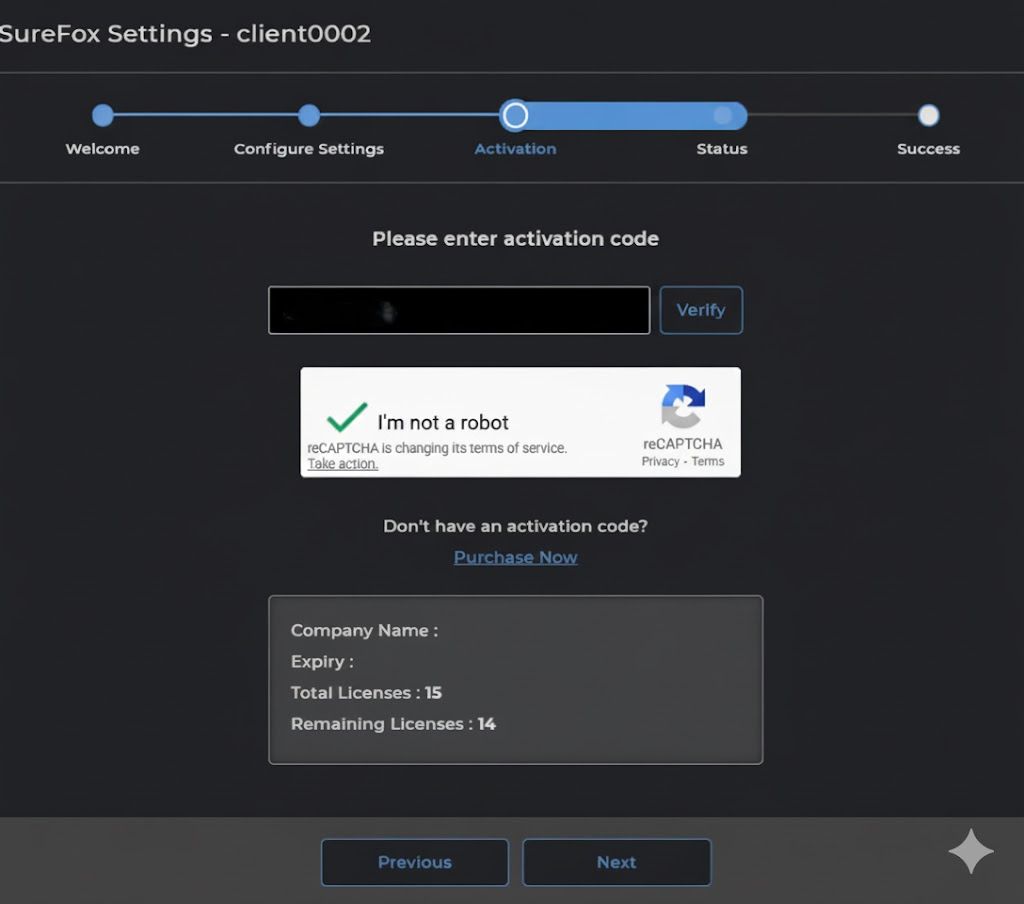Click the Configure Settings step circle
Image resolution: width=1024 pixels, height=904 pixels.
point(309,116)
